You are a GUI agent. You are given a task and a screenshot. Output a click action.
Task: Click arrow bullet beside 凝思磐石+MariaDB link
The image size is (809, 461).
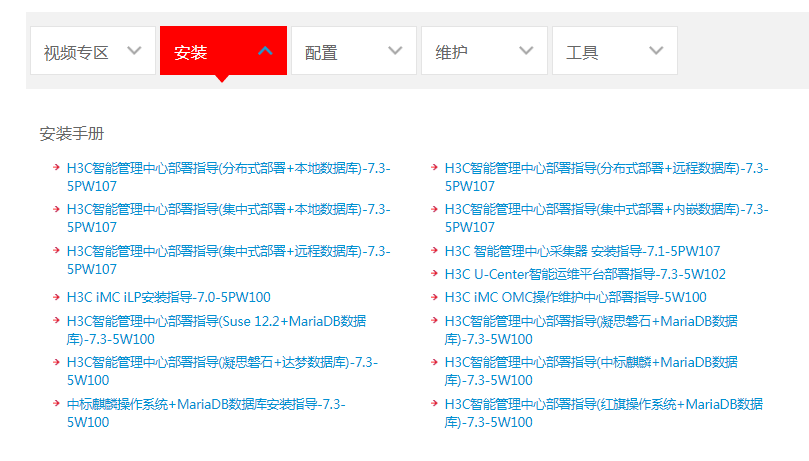tap(434, 320)
